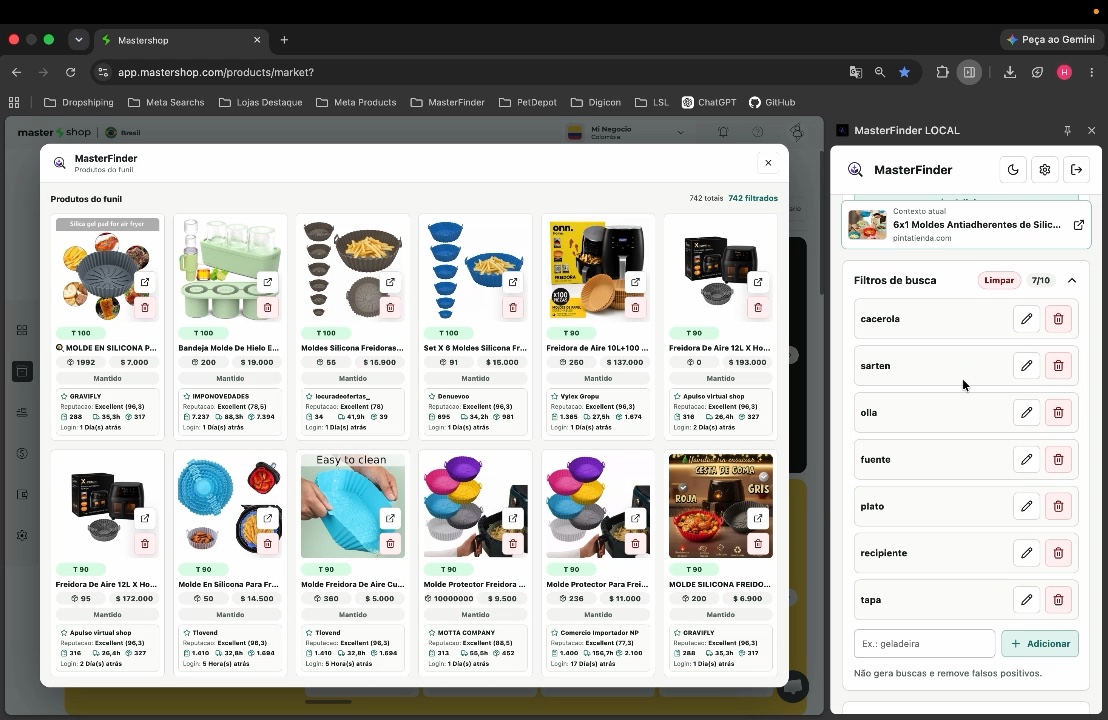Delete the 'cacerola' filter
The width and height of the screenshot is (1108, 720).
tap(1058, 319)
